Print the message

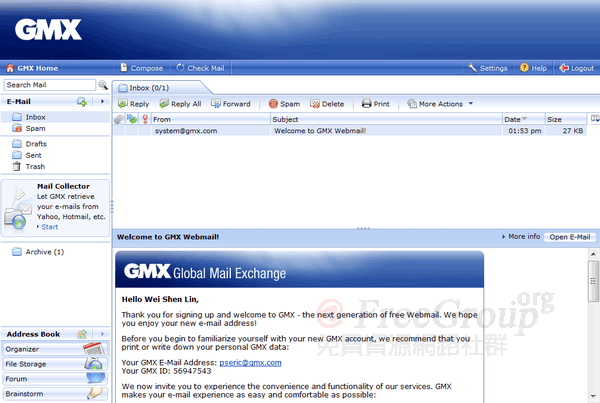(x=375, y=104)
